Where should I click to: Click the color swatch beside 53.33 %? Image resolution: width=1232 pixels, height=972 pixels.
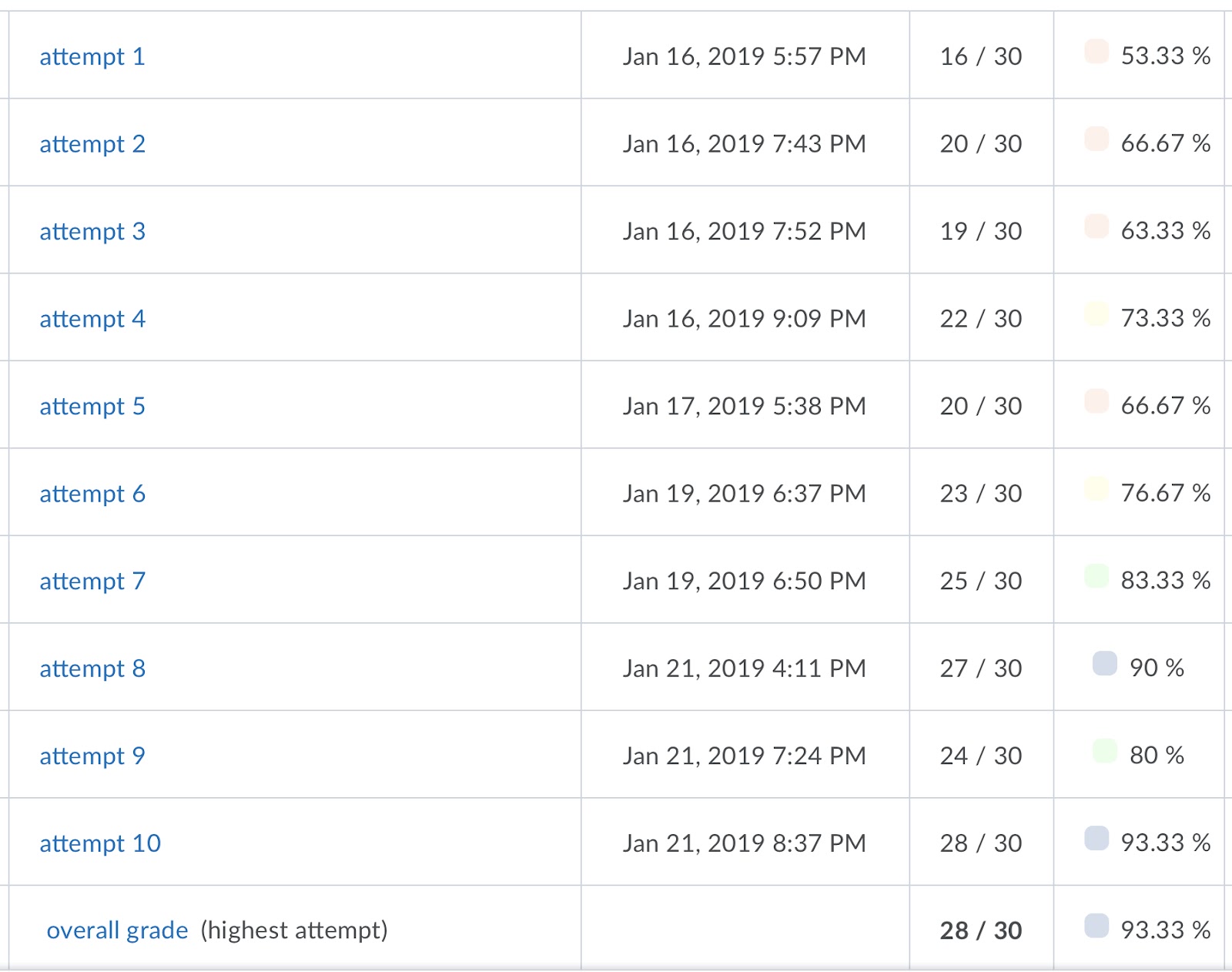(1096, 52)
